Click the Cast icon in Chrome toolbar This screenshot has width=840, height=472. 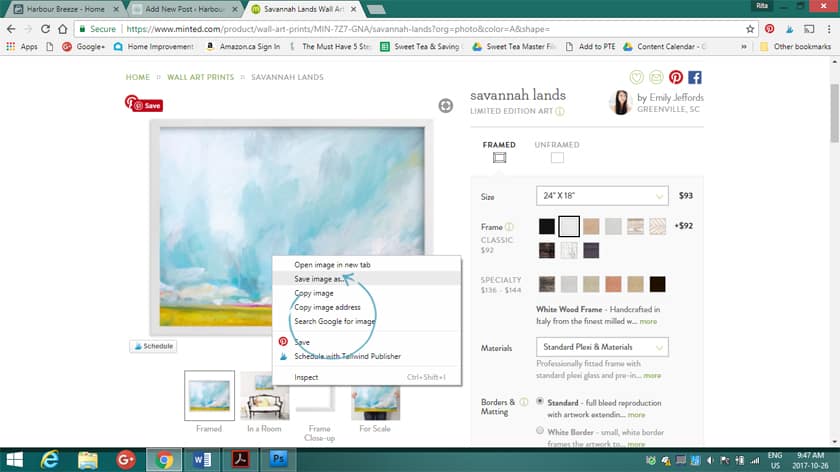click(x=809, y=29)
